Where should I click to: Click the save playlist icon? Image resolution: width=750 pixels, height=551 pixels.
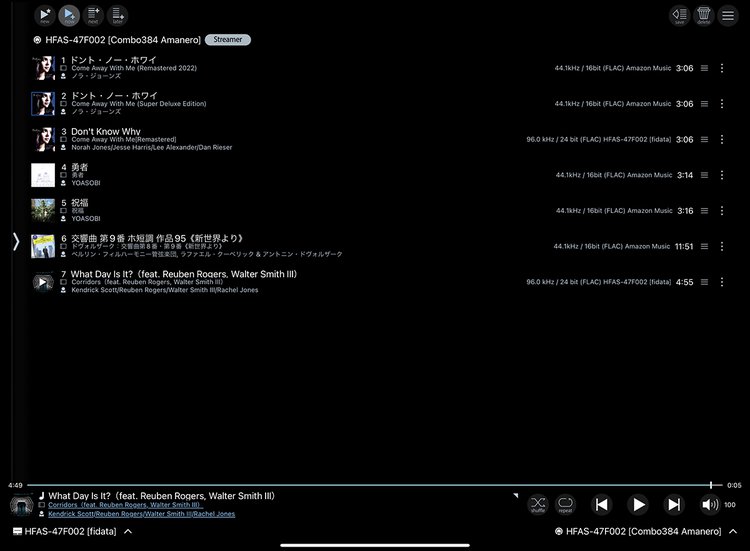click(x=679, y=15)
